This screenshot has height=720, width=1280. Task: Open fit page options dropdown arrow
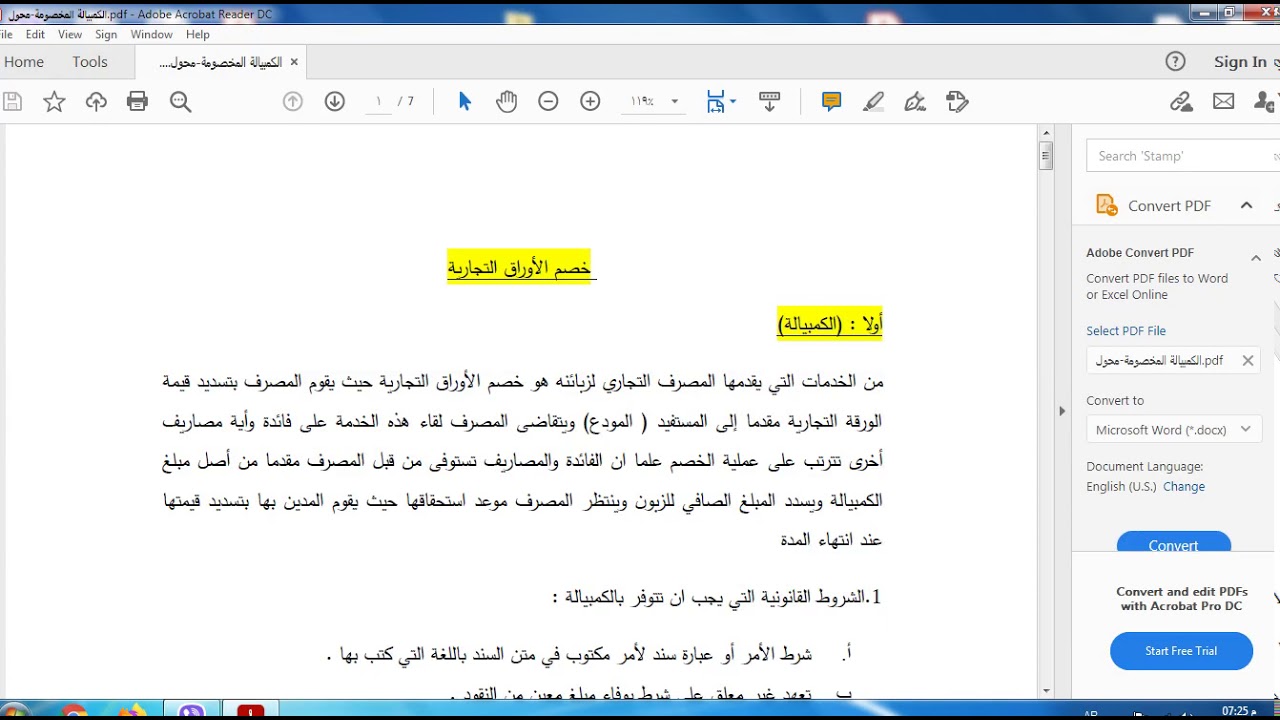(733, 101)
